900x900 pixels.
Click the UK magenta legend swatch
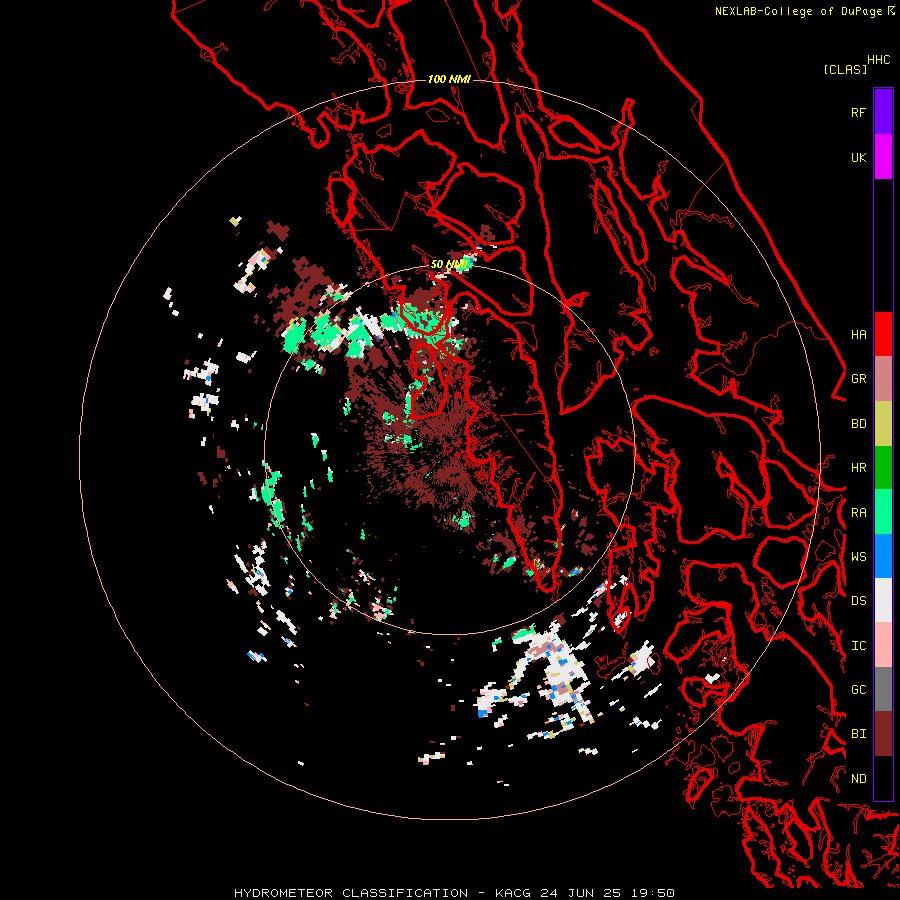pos(883,157)
